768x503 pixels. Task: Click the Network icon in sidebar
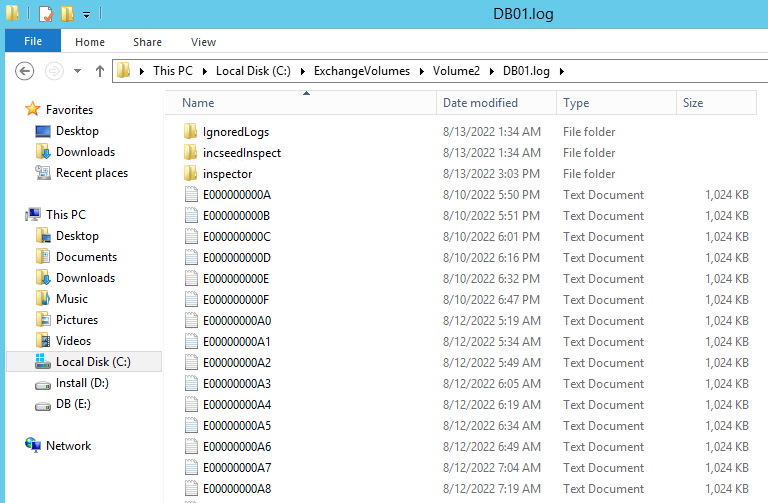33,445
